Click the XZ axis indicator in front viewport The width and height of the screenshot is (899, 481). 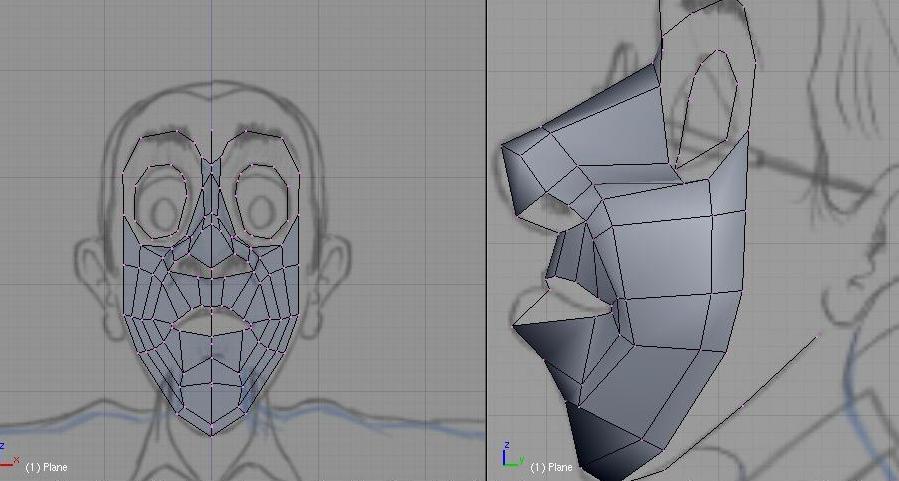coord(9,455)
